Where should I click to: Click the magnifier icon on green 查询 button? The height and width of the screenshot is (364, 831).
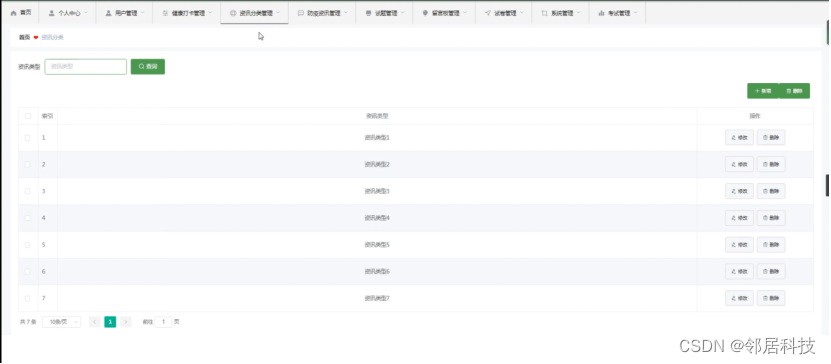(x=142, y=67)
